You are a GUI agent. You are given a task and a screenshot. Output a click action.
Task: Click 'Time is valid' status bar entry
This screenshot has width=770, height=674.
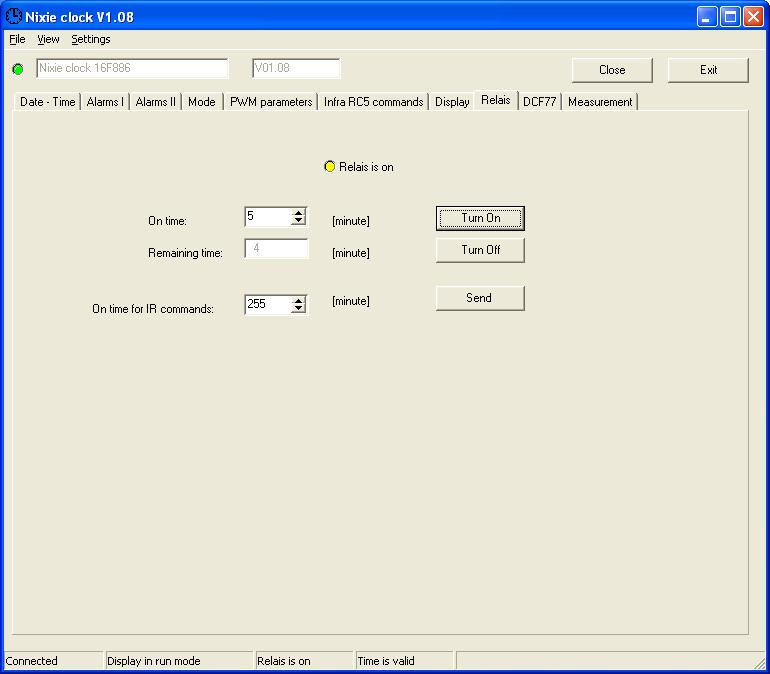click(404, 661)
